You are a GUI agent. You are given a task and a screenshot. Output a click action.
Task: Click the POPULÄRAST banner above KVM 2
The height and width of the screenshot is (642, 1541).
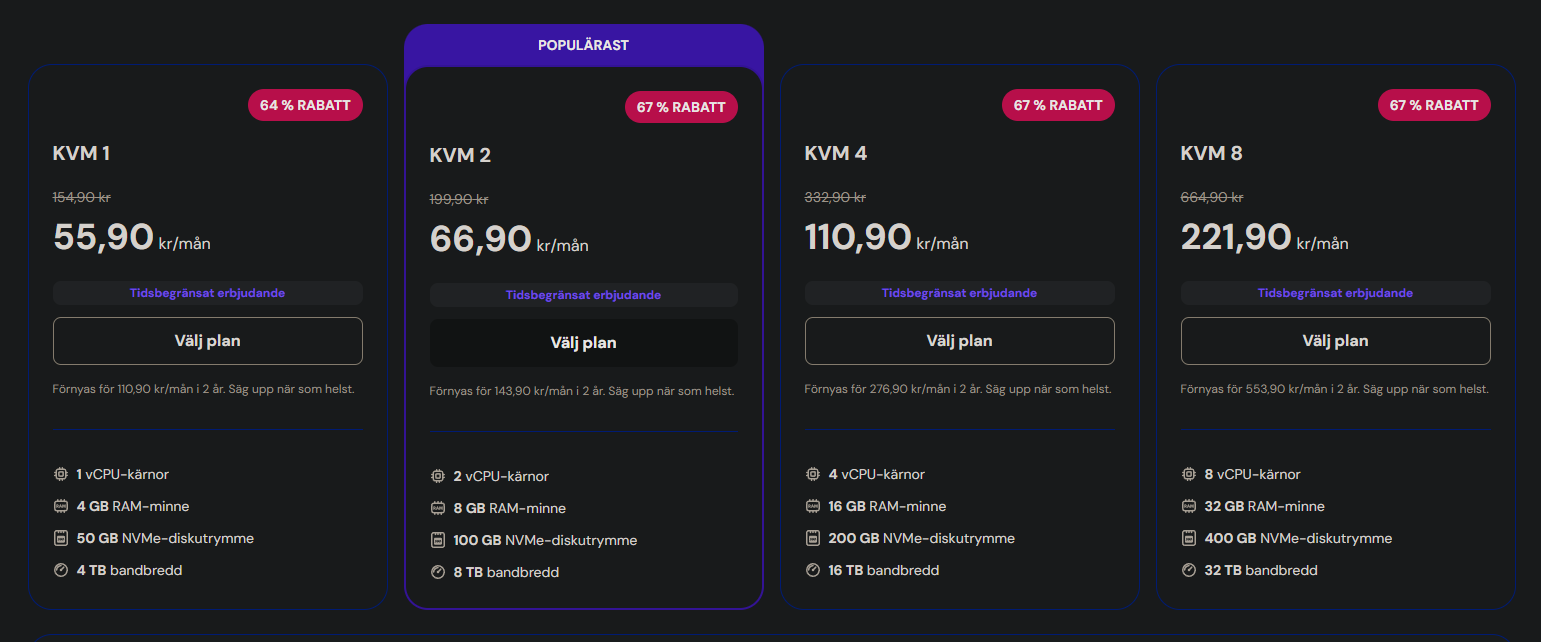(584, 45)
